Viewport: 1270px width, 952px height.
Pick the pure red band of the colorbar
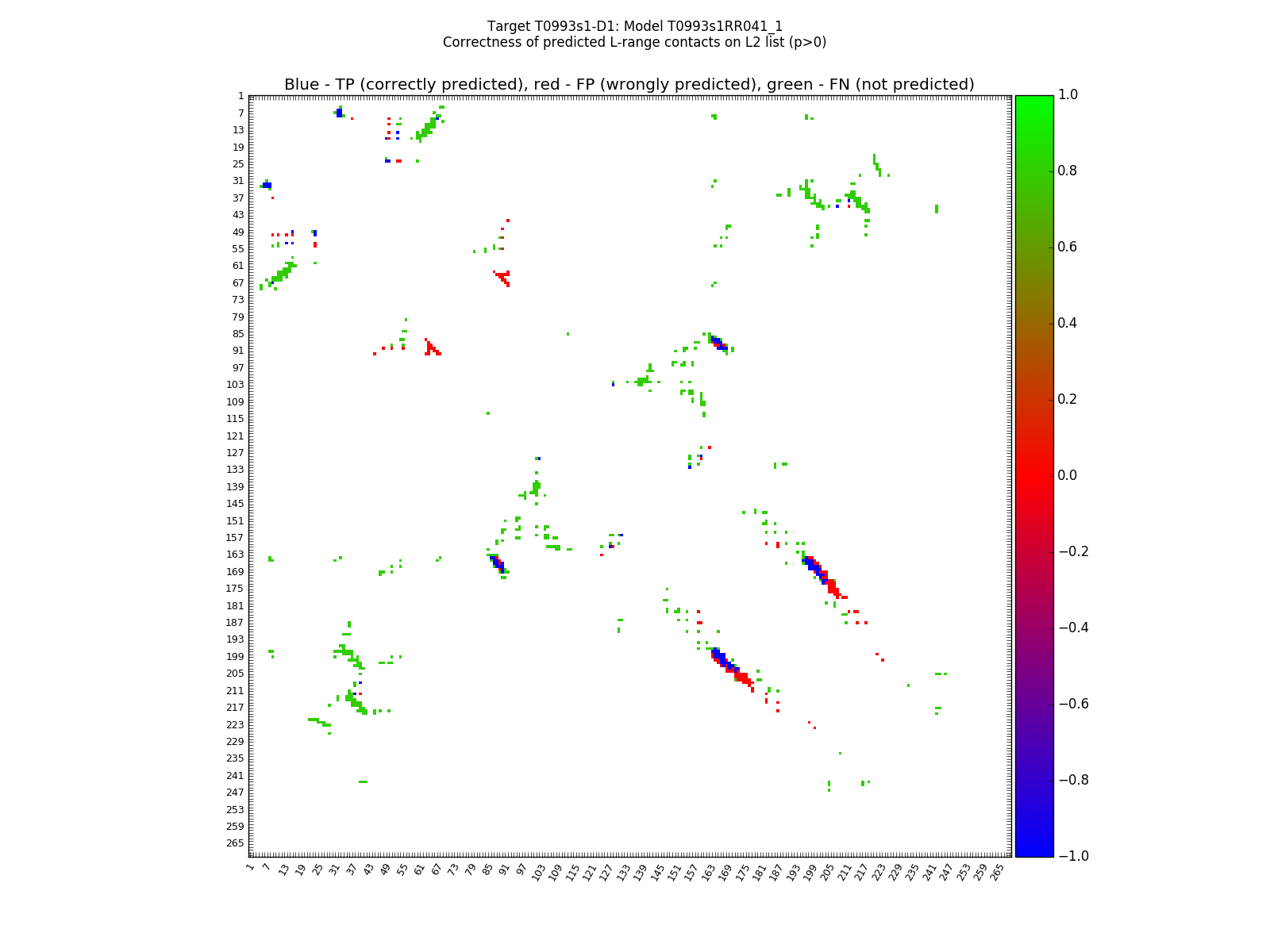coord(1033,475)
